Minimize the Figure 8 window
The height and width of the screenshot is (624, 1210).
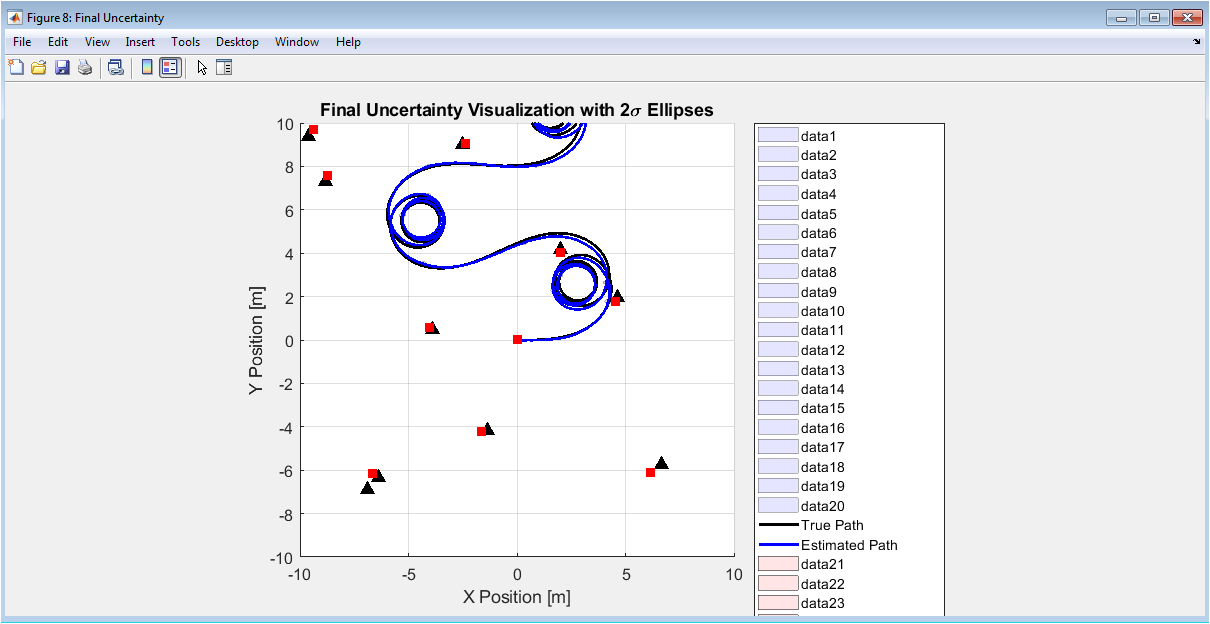[x=1122, y=17]
